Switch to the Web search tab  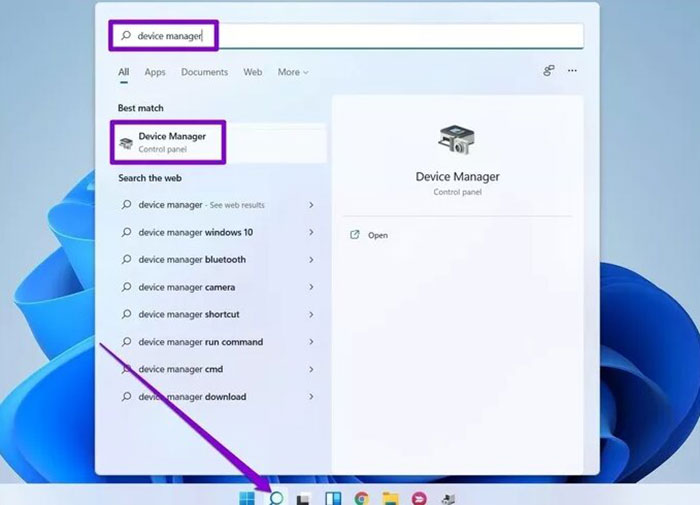[x=253, y=72]
